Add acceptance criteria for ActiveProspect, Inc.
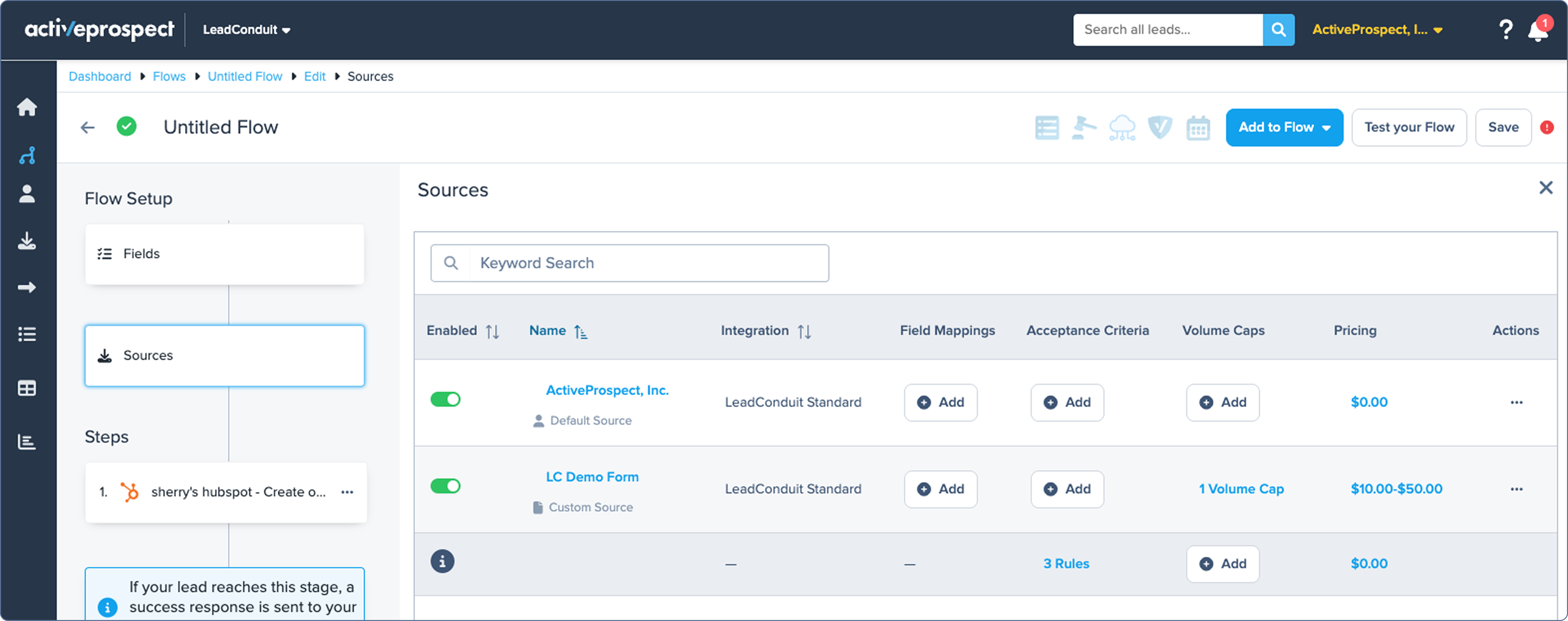 tap(1067, 402)
